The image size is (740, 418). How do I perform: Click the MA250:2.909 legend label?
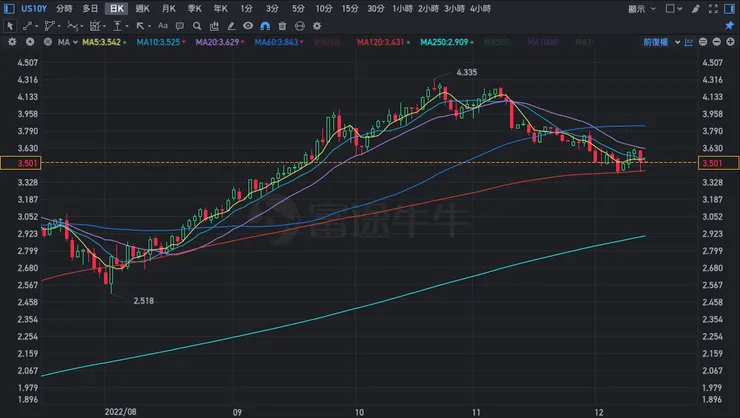pyautogui.click(x=447, y=42)
